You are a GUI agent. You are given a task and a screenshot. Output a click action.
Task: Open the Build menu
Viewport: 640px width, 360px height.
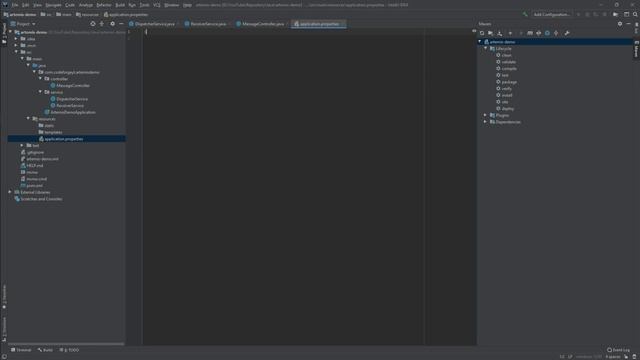coord(120,5)
